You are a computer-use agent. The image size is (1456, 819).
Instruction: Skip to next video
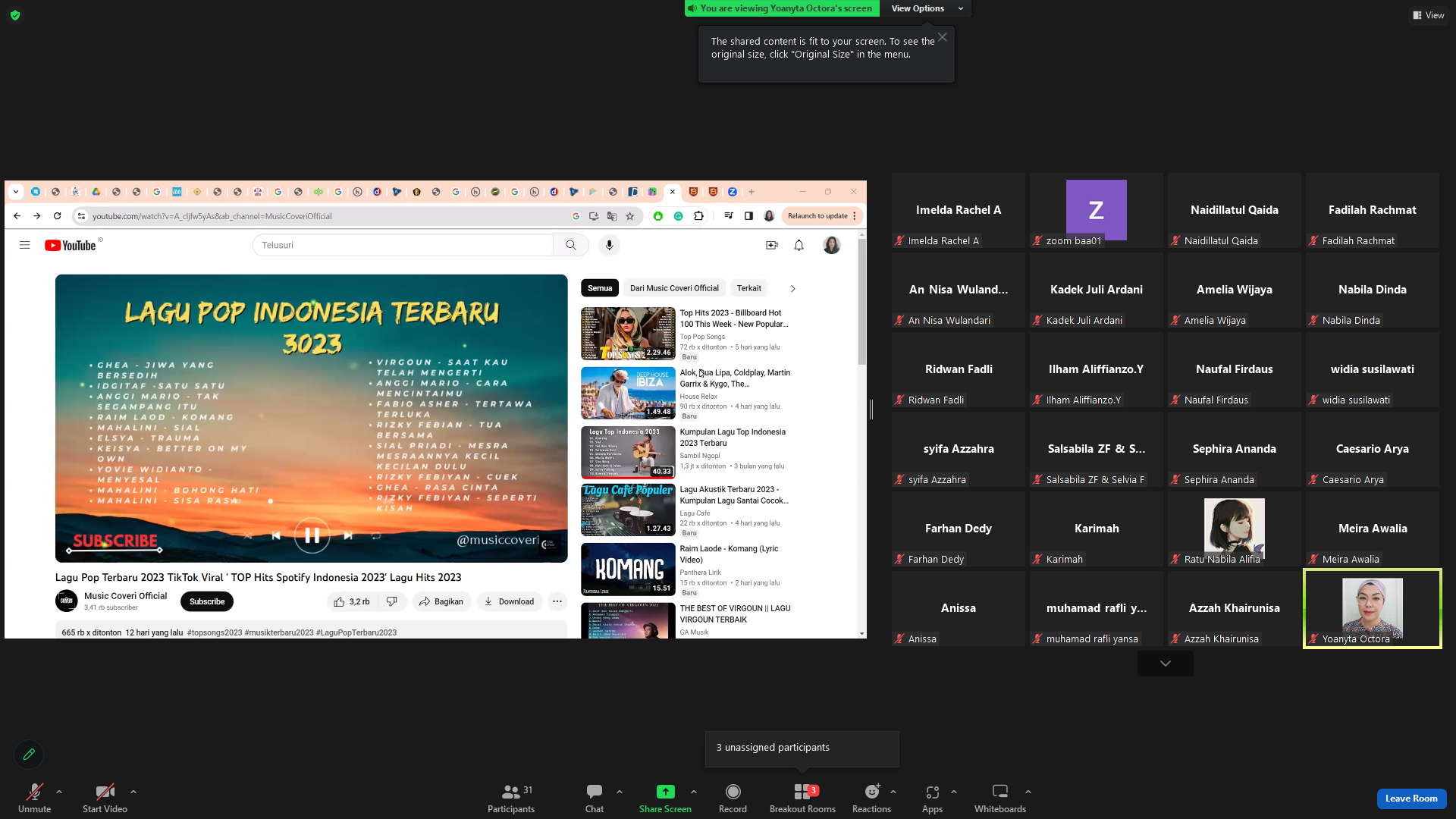click(348, 535)
